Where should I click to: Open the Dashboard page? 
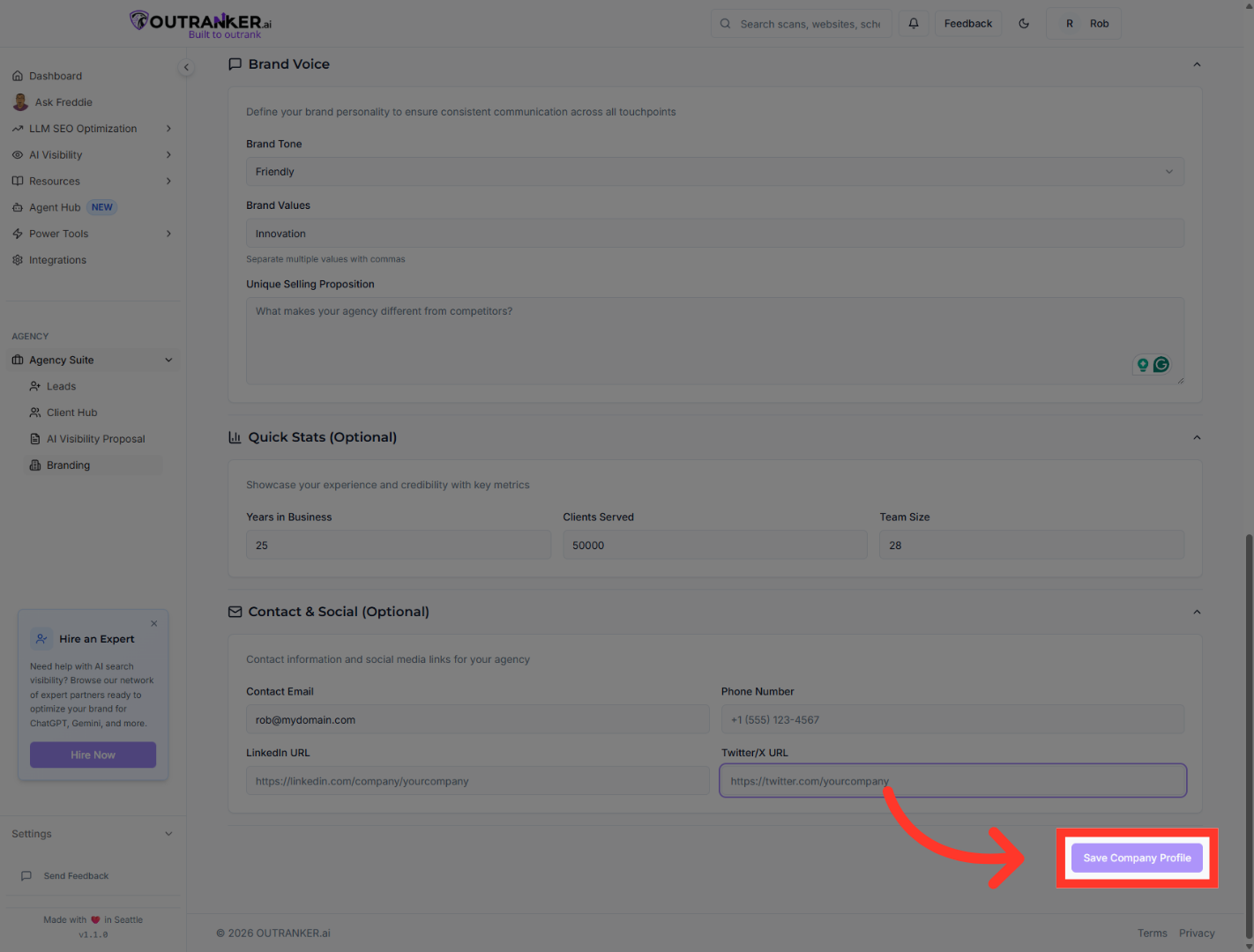point(56,75)
